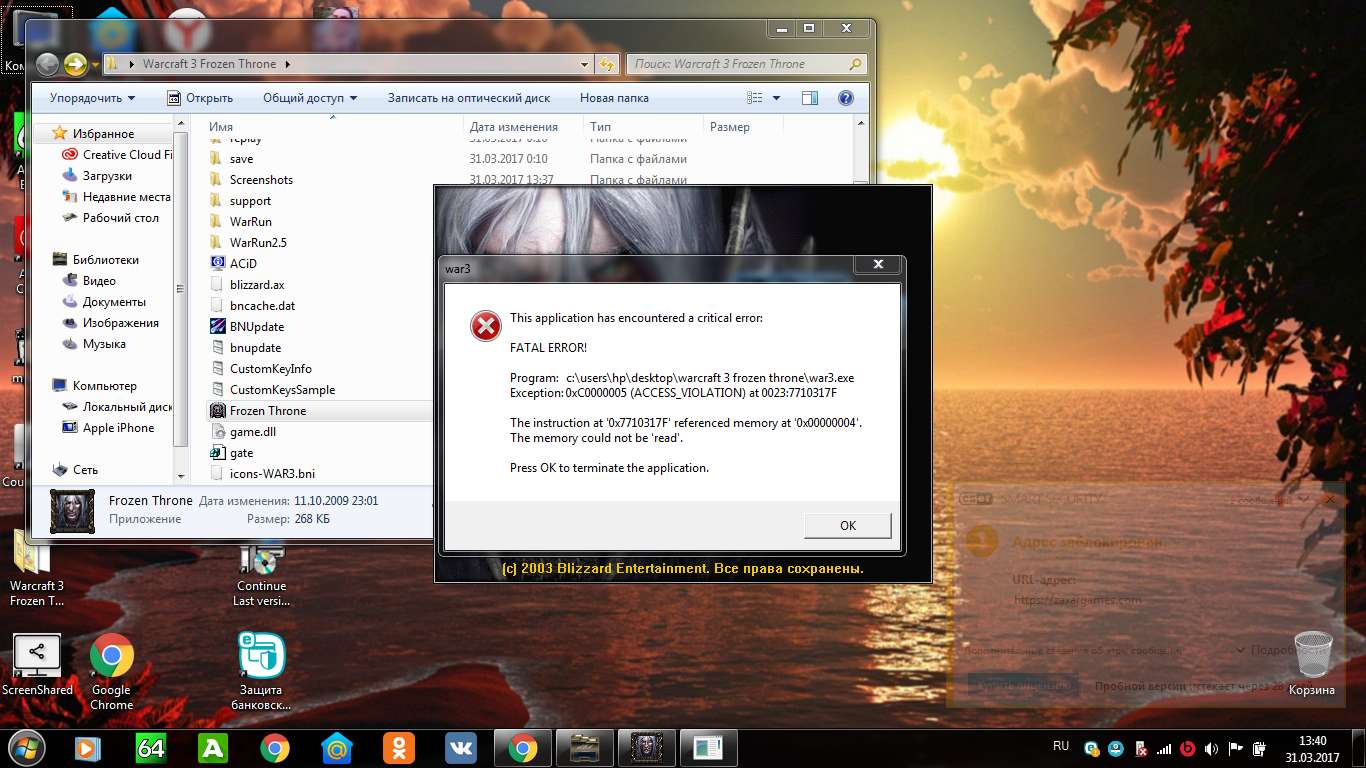Click RU language indicator
The image size is (1366, 768).
click(1061, 746)
